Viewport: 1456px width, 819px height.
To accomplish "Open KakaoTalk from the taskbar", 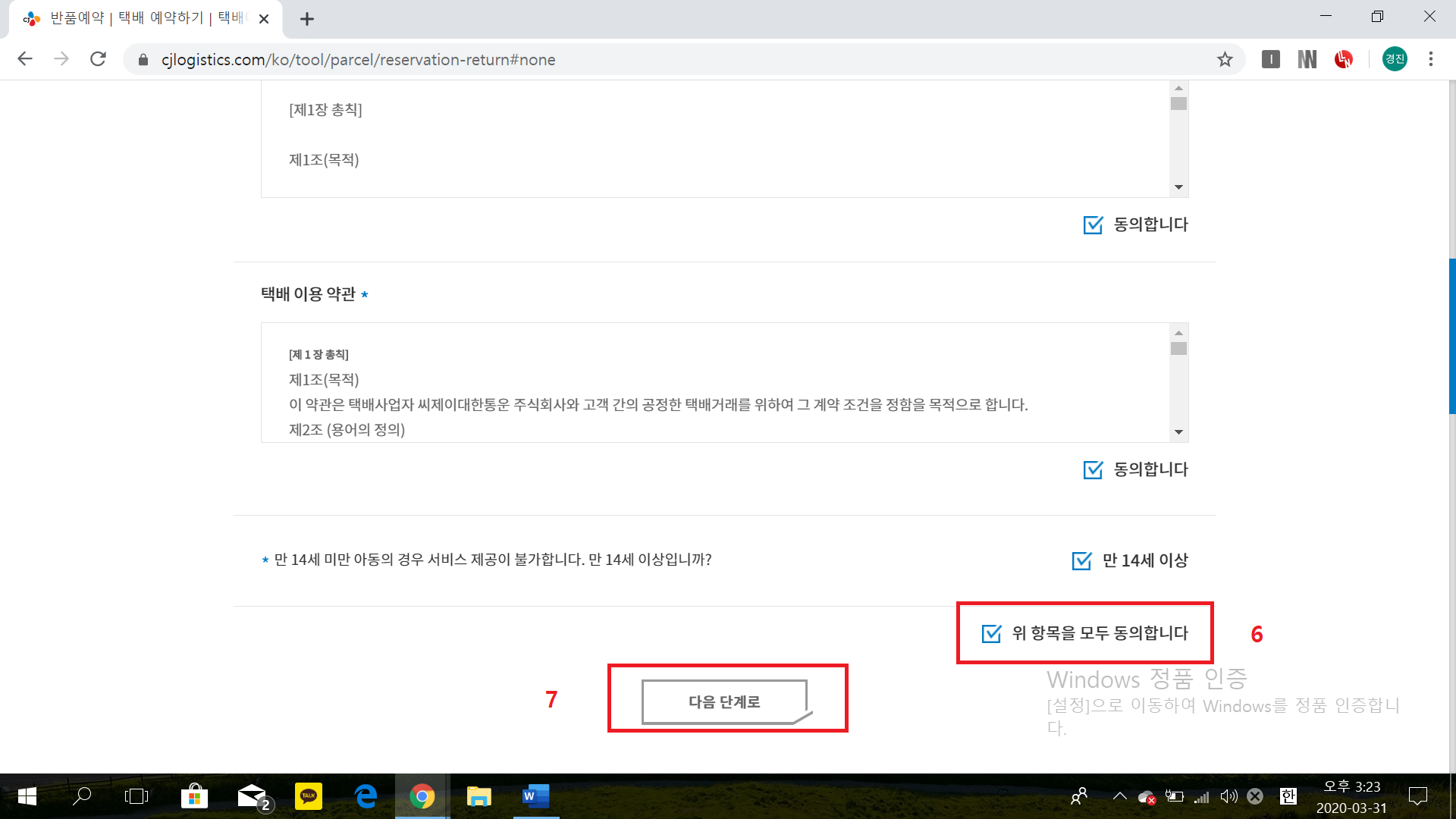I will pyautogui.click(x=308, y=796).
